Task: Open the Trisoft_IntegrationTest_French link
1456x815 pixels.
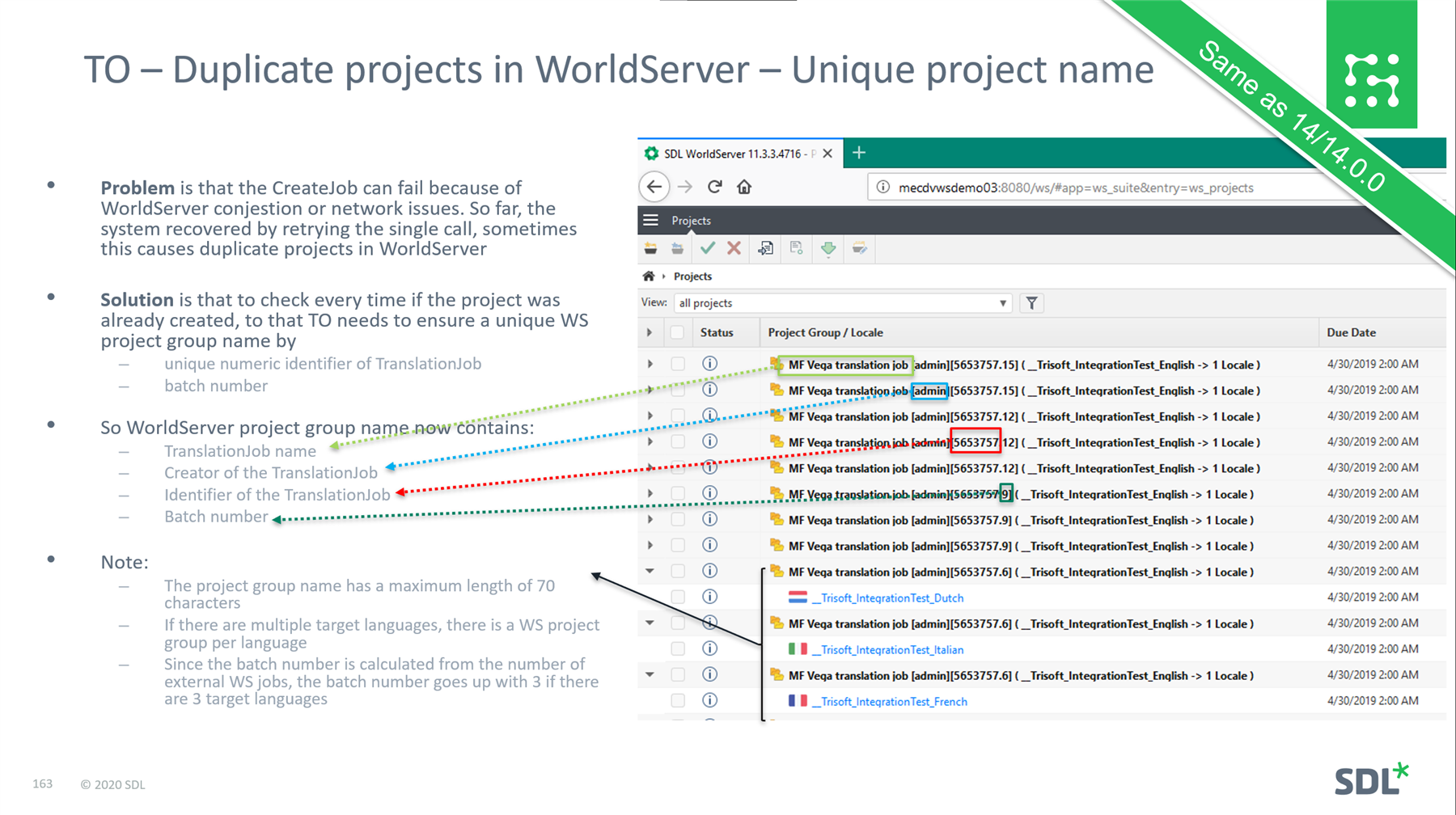Action: tap(889, 701)
